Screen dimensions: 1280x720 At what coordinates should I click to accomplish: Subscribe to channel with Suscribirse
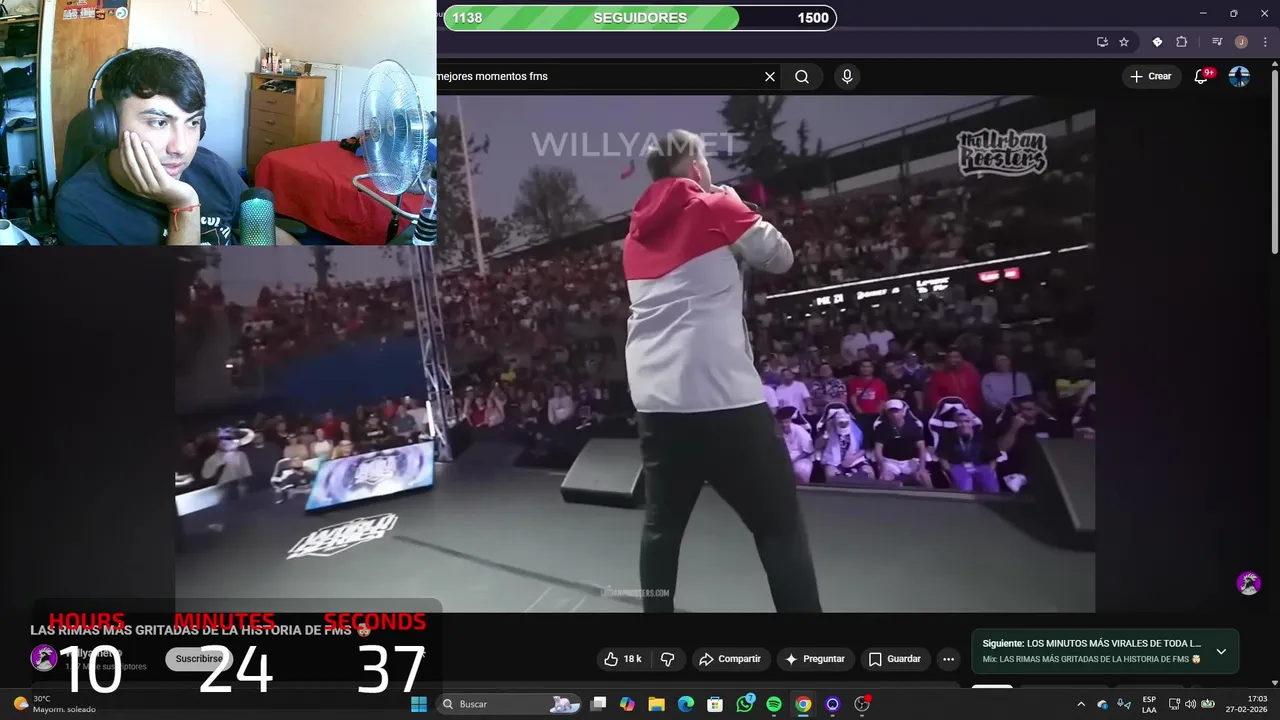199,659
